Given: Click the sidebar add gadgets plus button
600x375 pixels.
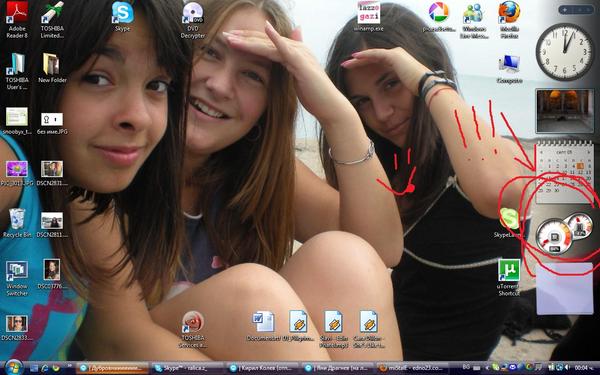Looking at the screenshot, I should [x=565, y=10].
